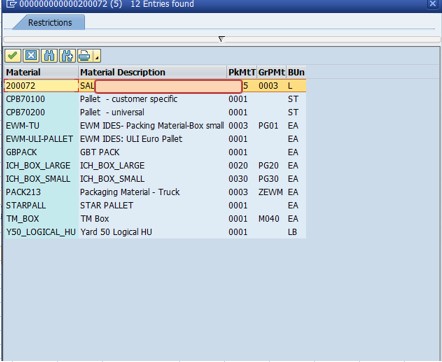Click the 0030 packaging type cell
The image size is (442, 362).
coord(238,179)
